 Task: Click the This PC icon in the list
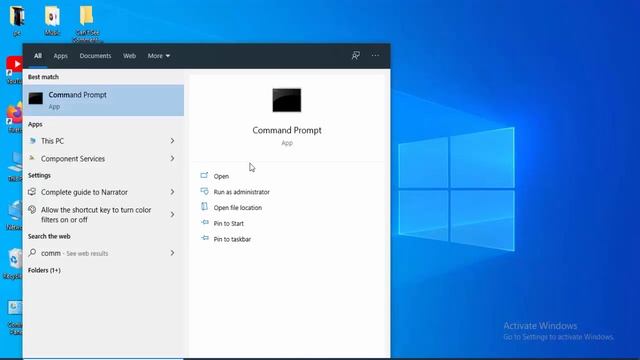click(32, 141)
